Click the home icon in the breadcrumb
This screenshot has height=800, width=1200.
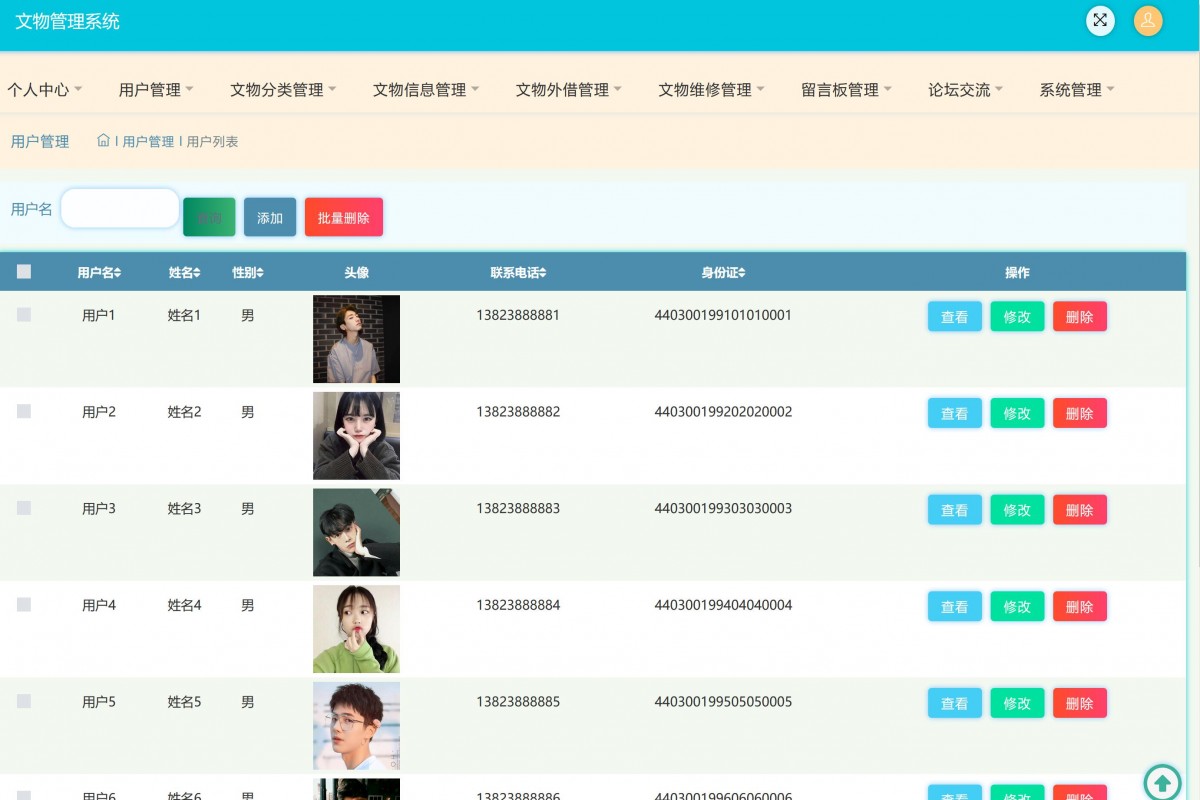point(103,140)
